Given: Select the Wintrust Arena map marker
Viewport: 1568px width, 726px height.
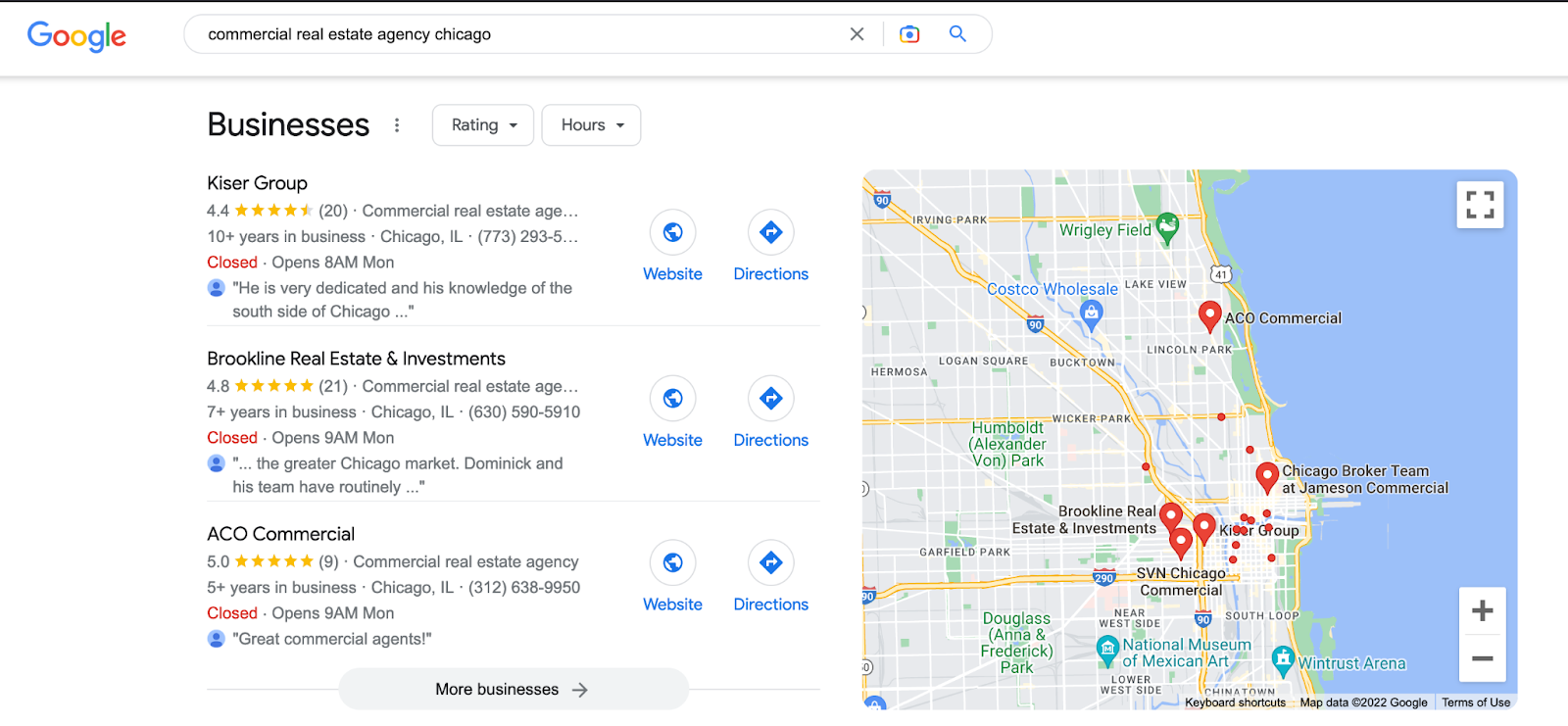Looking at the screenshot, I should tap(1283, 661).
